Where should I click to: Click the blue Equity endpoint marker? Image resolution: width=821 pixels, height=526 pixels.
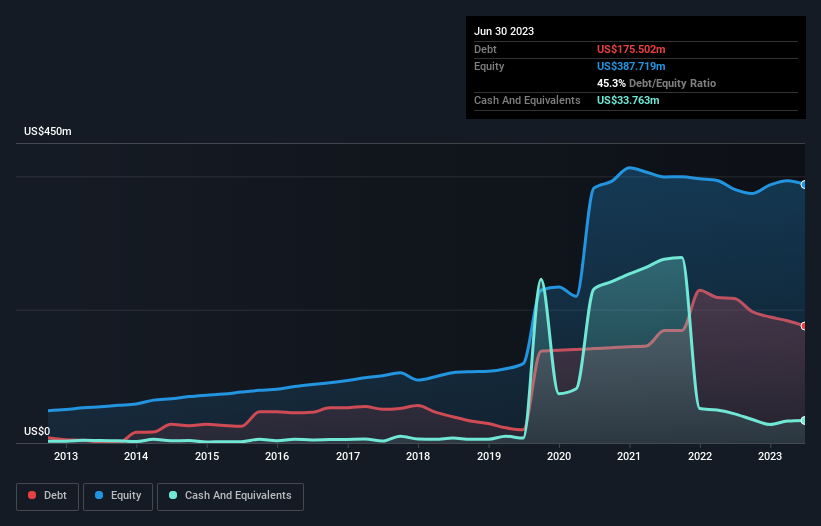[804, 184]
